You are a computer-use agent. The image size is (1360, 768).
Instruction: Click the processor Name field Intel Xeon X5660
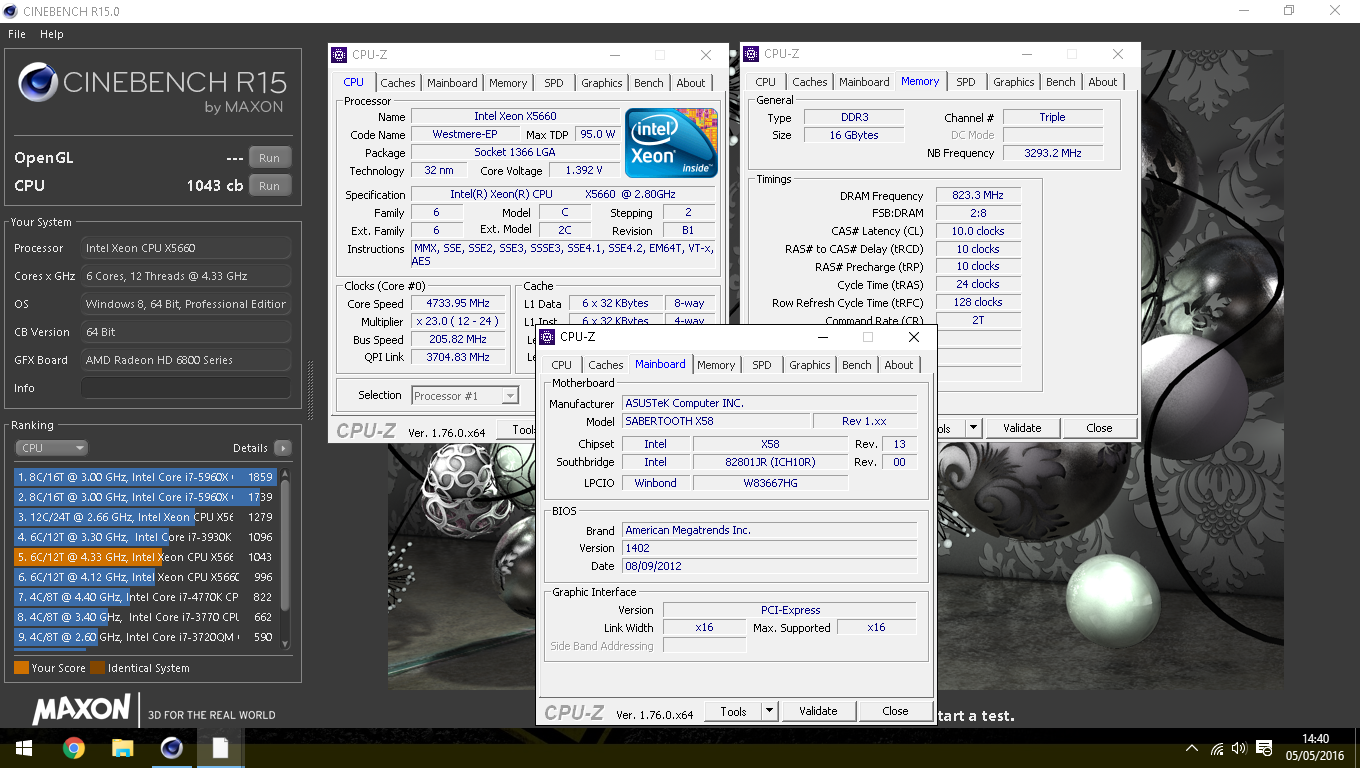[515, 117]
